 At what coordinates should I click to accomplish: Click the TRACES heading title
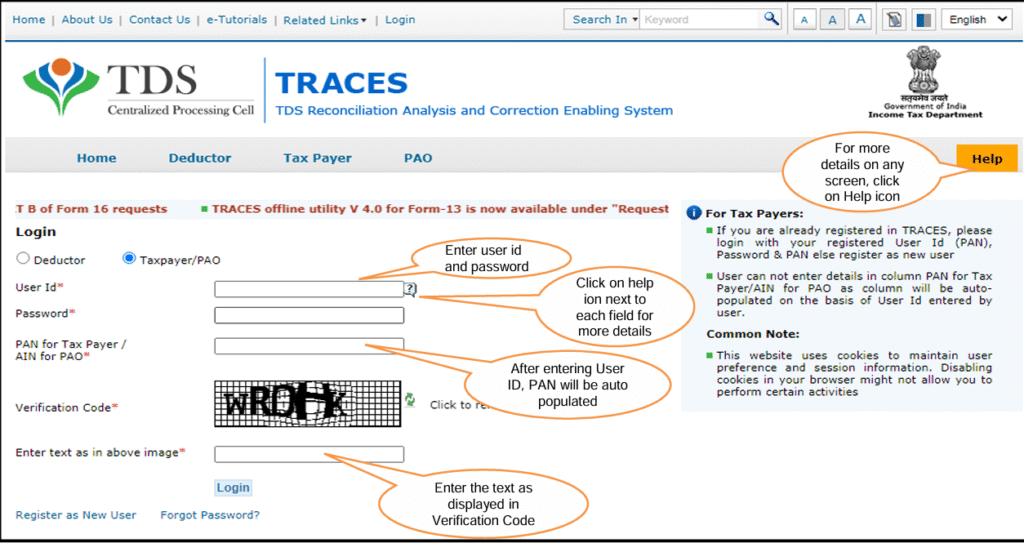(x=341, y=84)
